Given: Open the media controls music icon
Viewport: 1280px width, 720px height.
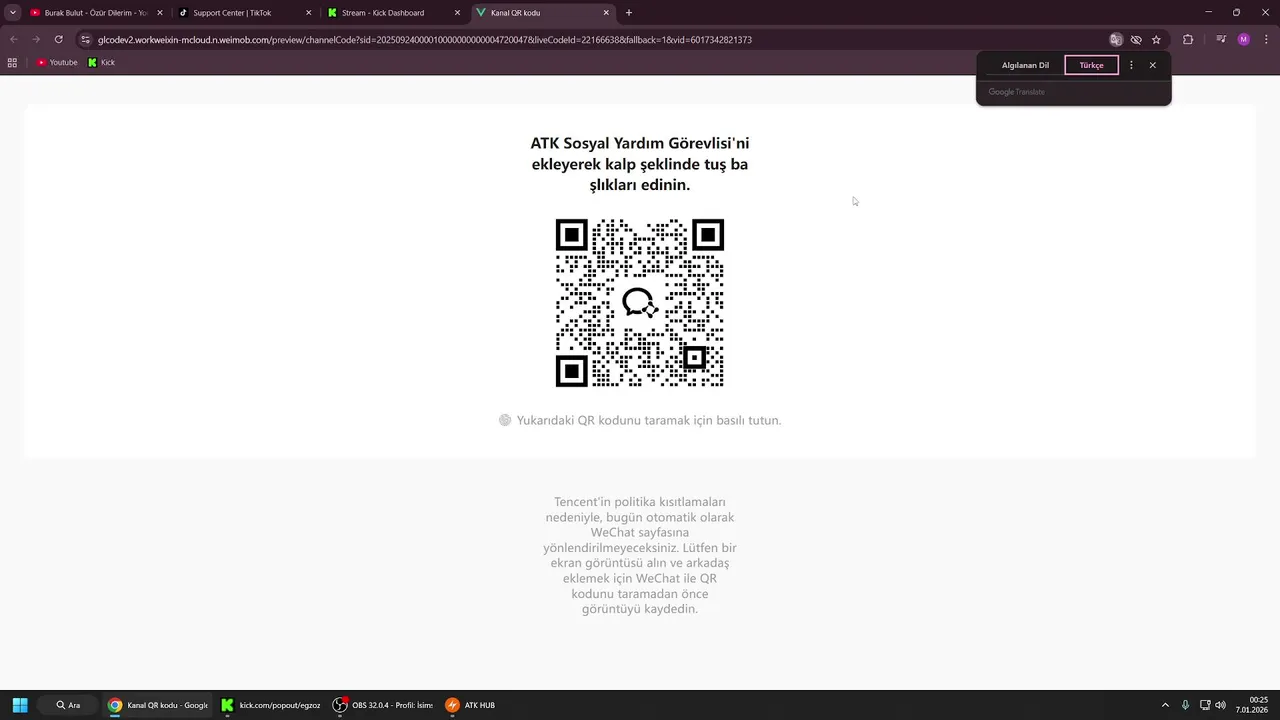Looking at the screenshot, I should tap(1221, 40).
